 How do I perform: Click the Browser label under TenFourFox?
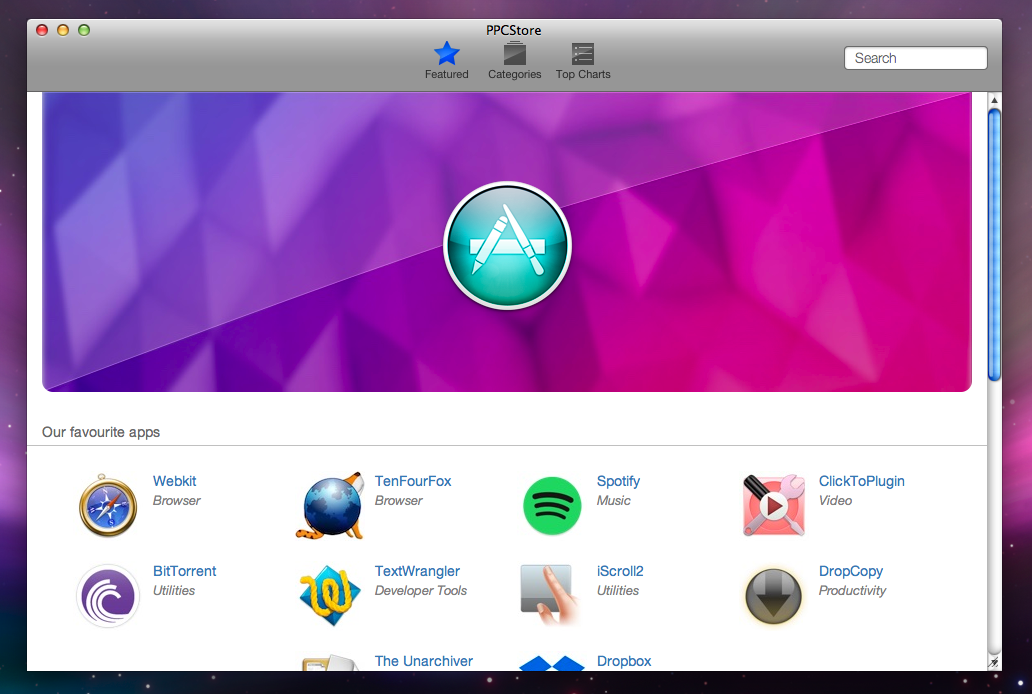(x=398, y=500)
